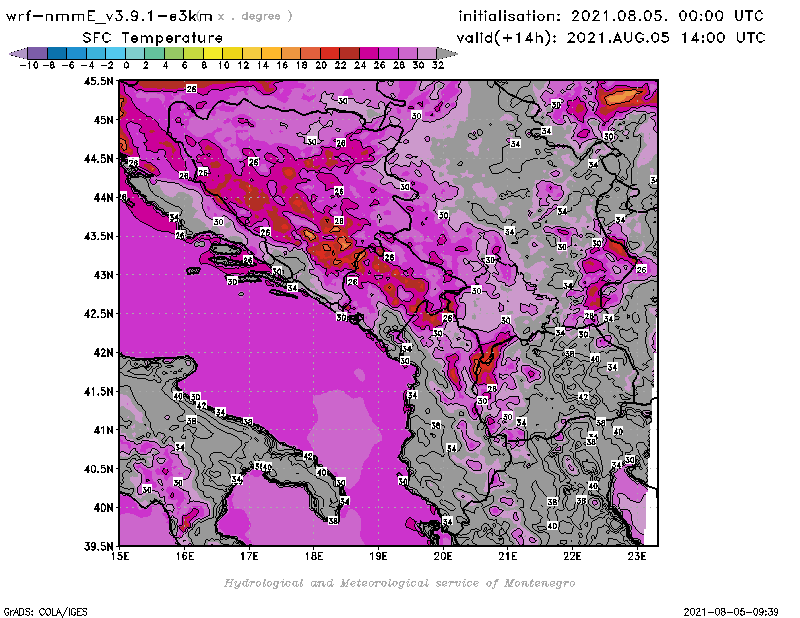Click the legend value label '-10'
The width and height of the screenshot is (800, 618).
pos(29,65)
